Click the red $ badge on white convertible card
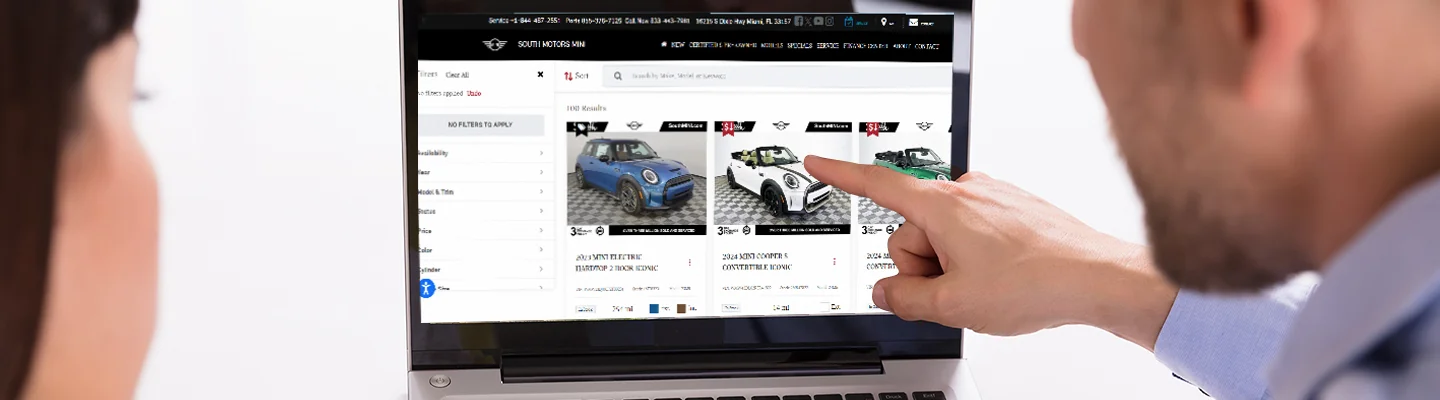This screenshot has height=400, width=1440. tap(728, 127)
